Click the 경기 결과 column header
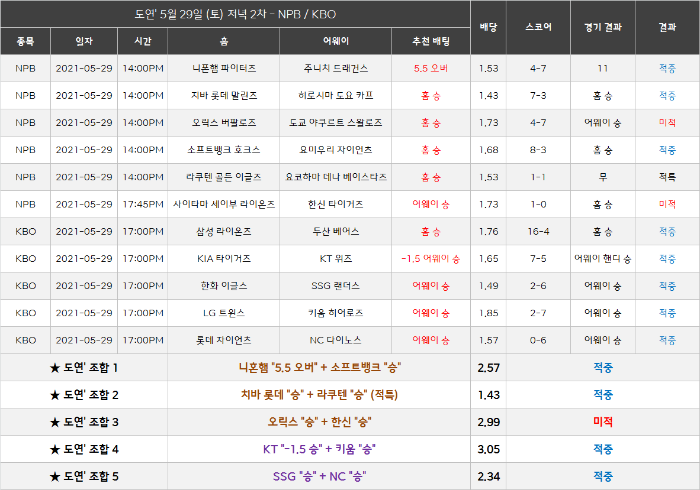700x490 pixels. click(x=603, y=27)
